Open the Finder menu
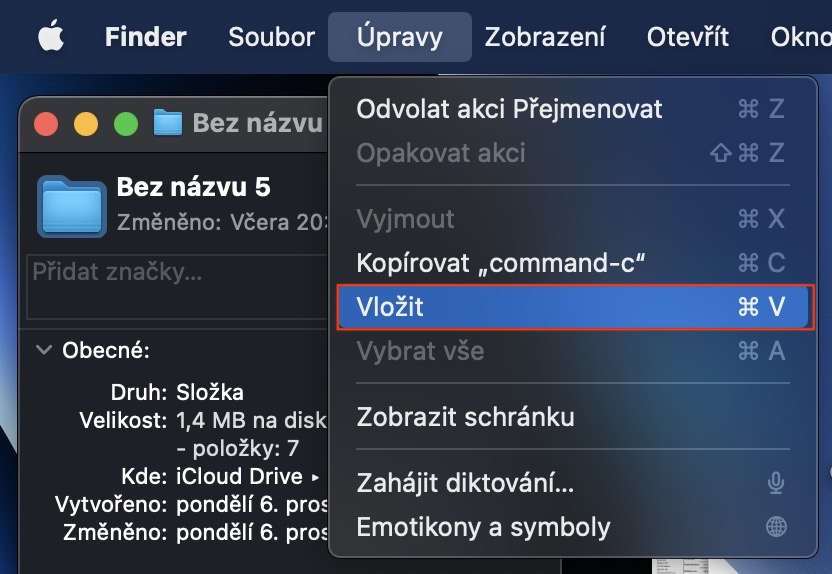Image resolution: width=832 pixels, height=574 pixels. 145,38
